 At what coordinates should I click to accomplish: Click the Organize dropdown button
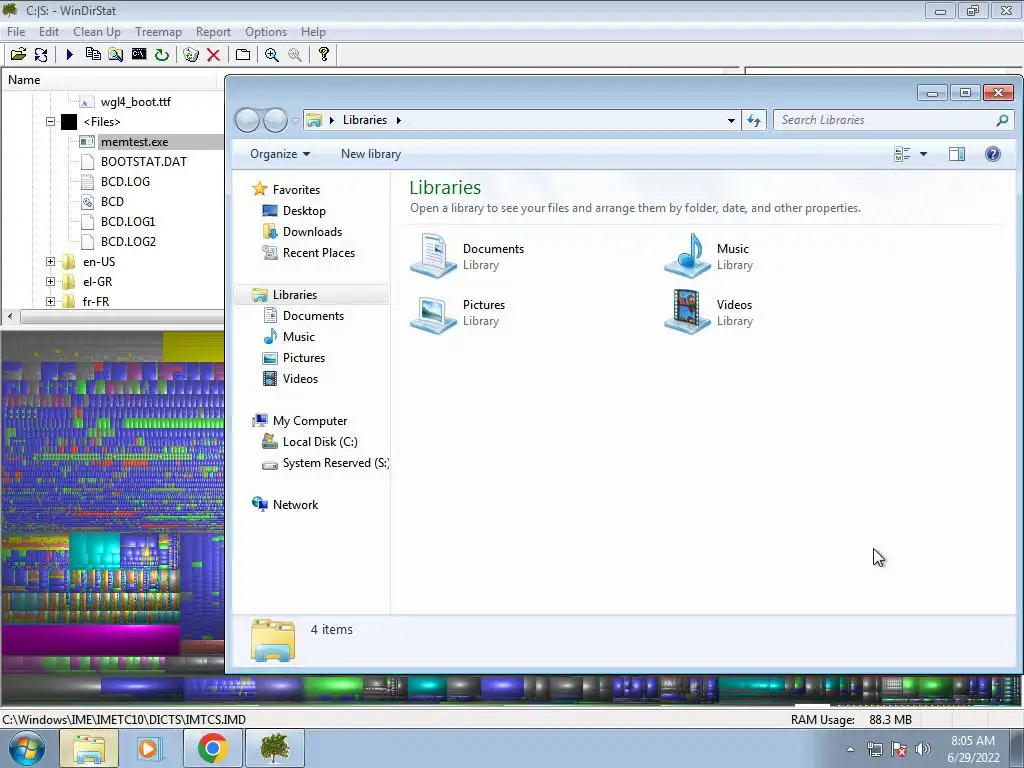click(x=280, y=154)
